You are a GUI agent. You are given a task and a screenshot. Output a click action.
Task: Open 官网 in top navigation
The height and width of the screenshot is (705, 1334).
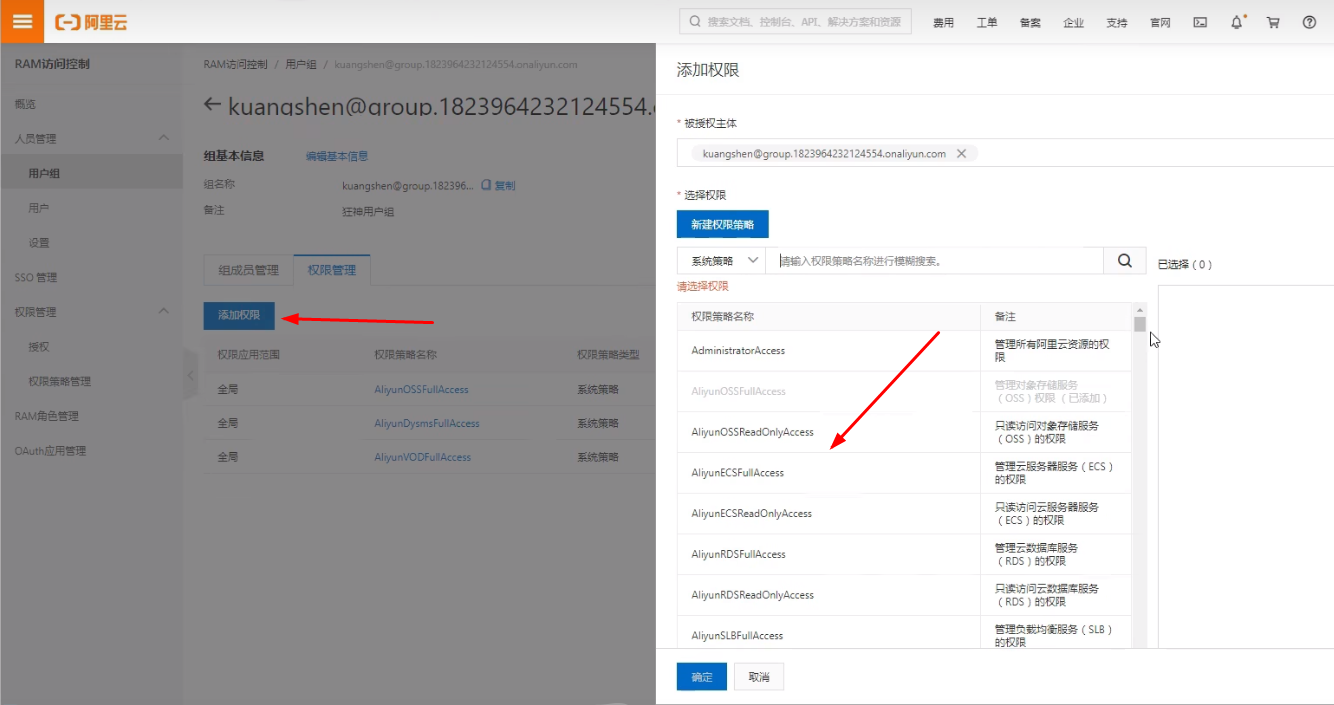click(1160, 22)
